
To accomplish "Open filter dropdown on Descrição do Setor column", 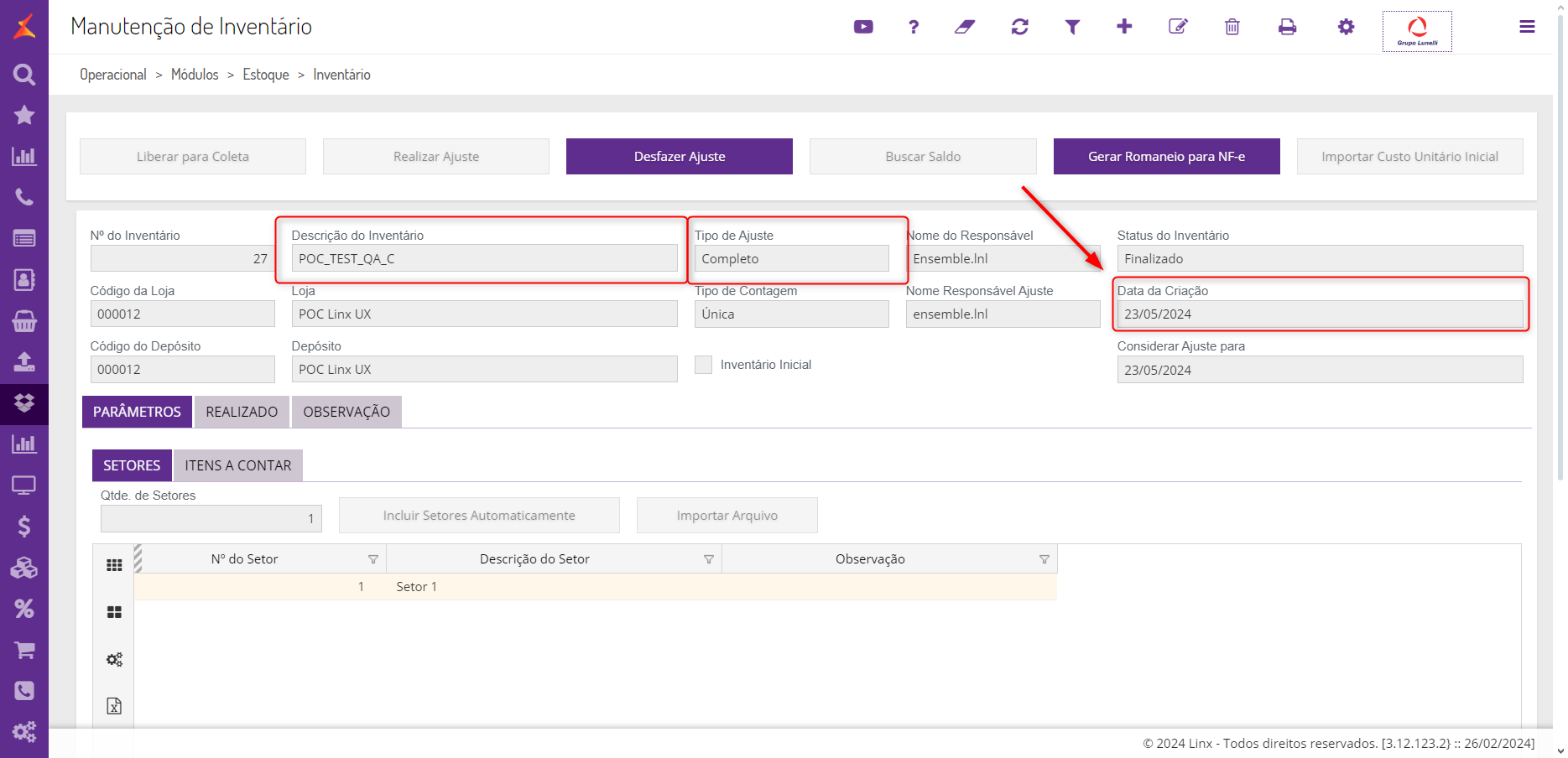I will [x=709, y=559].
